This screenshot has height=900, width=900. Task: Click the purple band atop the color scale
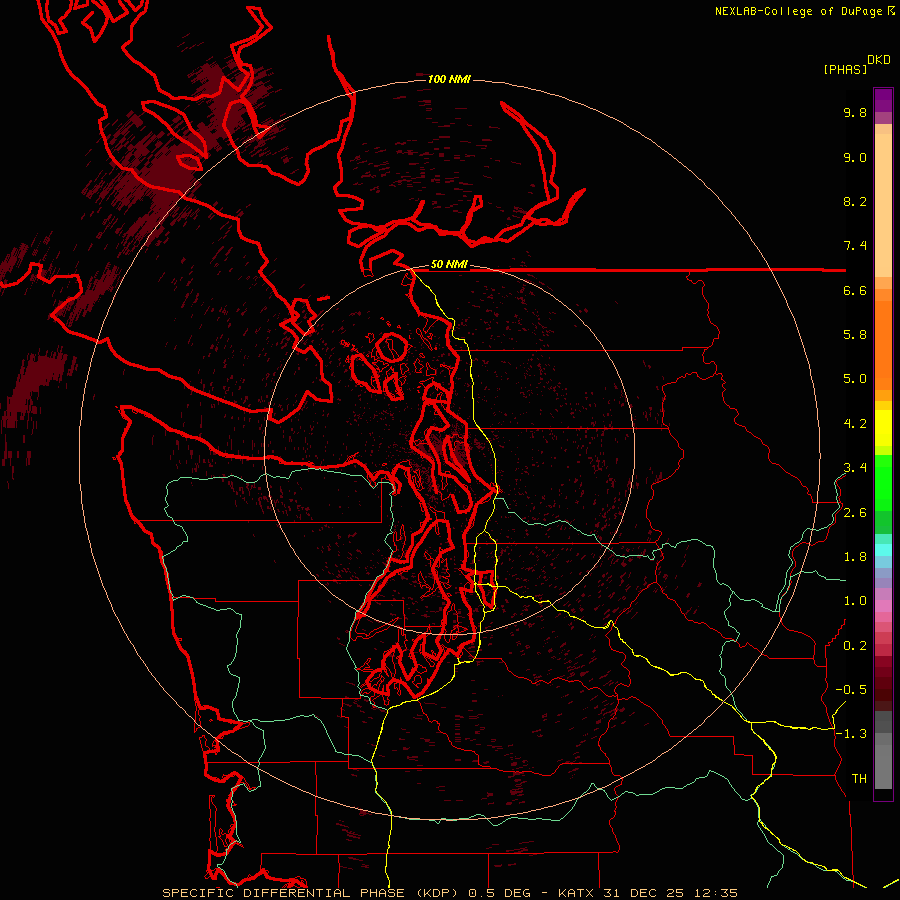[883, 100]
